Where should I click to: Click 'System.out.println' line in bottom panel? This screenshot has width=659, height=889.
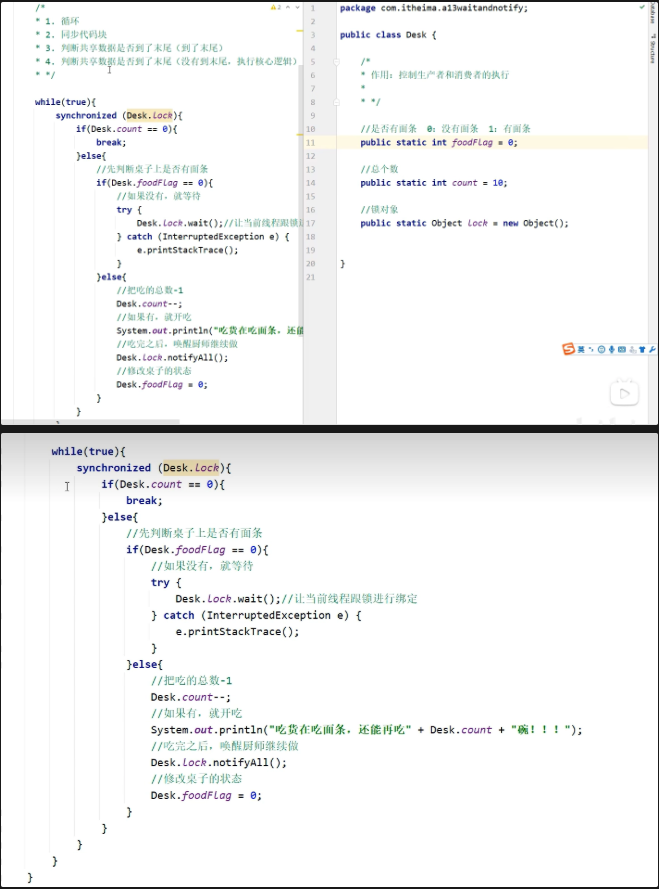coord(366,730)
